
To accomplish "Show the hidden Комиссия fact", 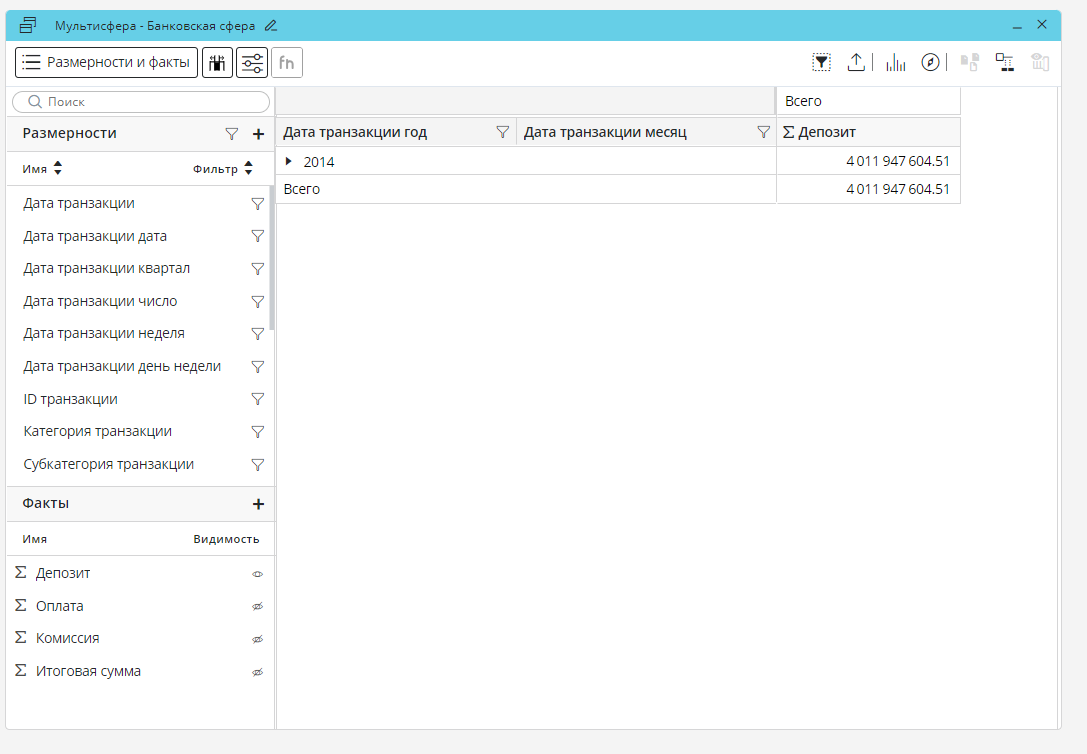I will 257,639.
